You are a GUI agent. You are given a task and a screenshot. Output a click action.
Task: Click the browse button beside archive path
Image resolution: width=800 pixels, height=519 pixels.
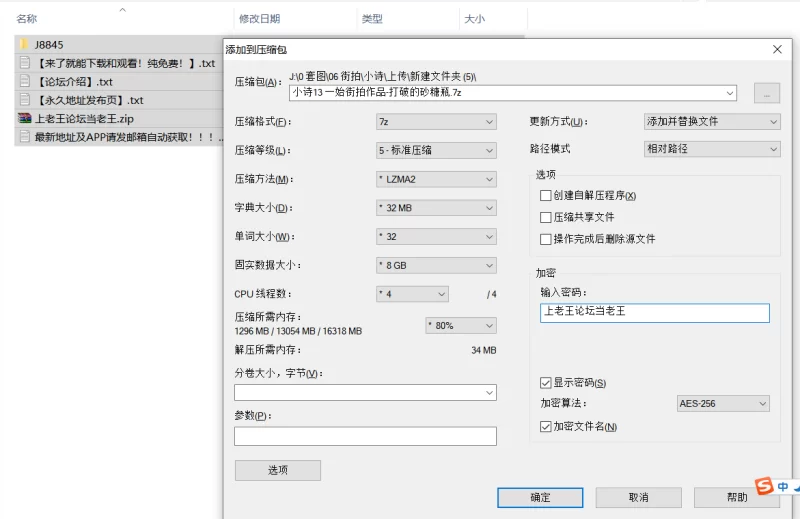pyautogui.click(x=766, y=93)
